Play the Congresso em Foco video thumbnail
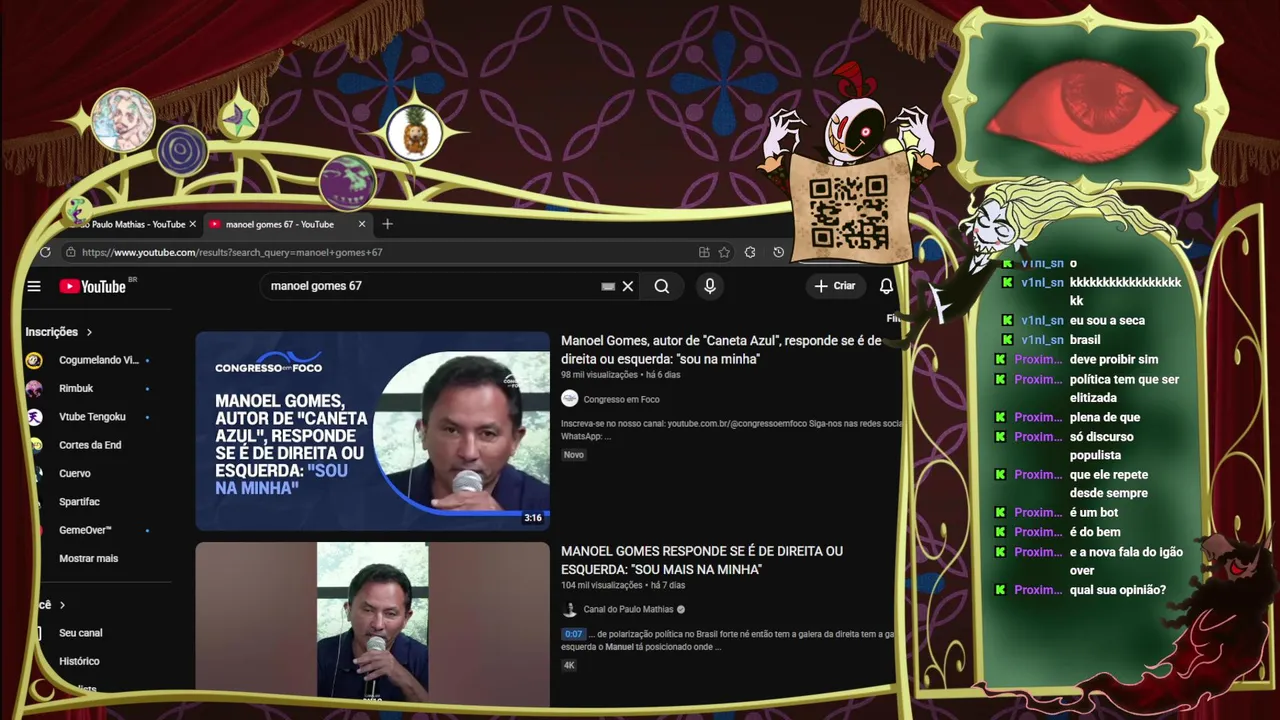Viewport: 1280px width, 720px height. [x=373, y=431]
